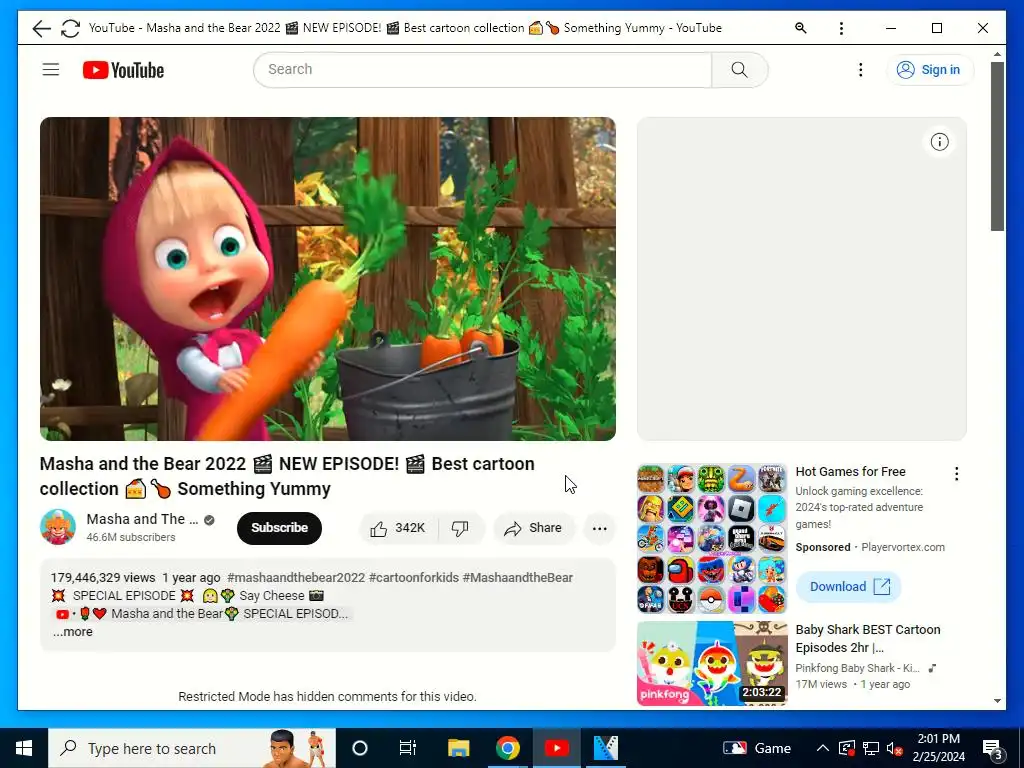
Task: Go back using the back arrow
Action: 41,28
